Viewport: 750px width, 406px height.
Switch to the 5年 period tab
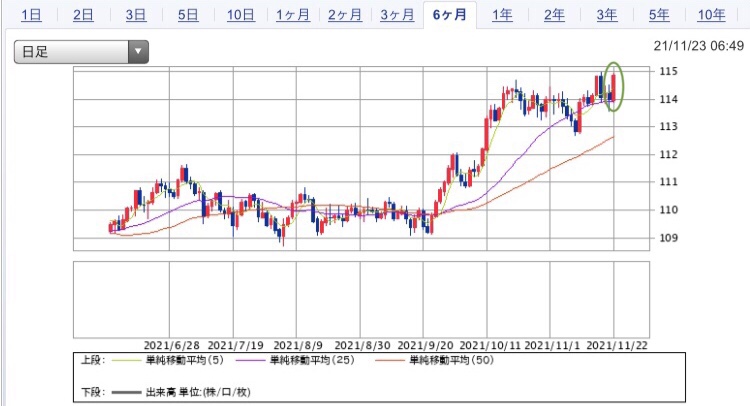click(659, 15)
